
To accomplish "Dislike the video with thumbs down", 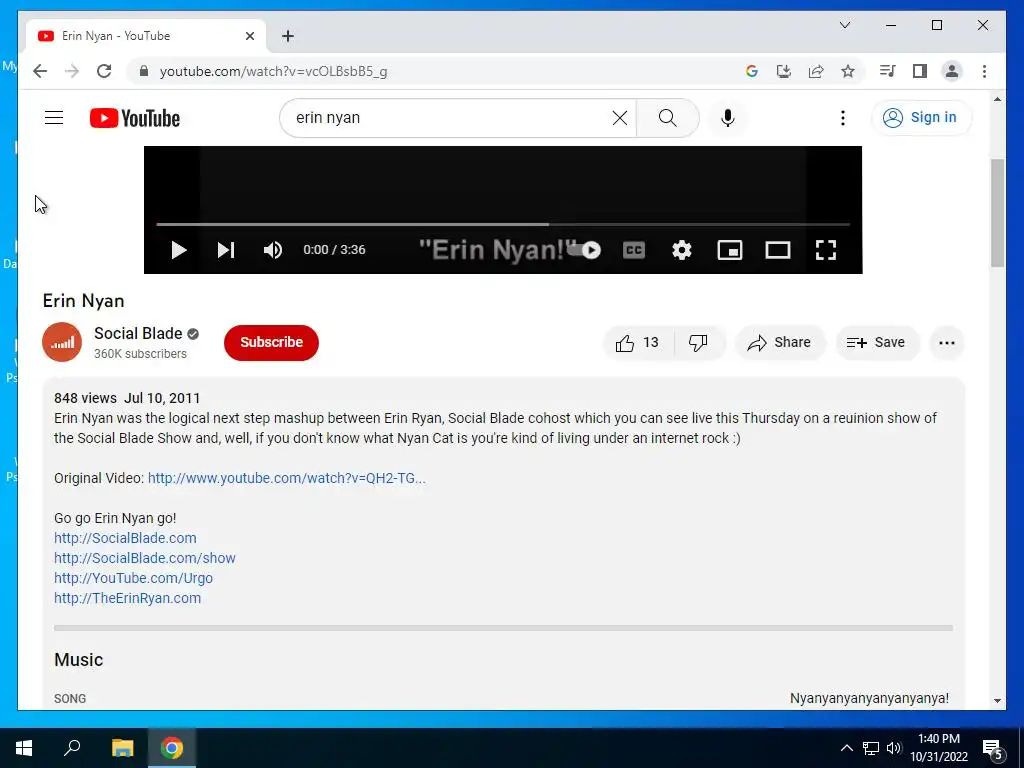I will (x=698, y=342).
